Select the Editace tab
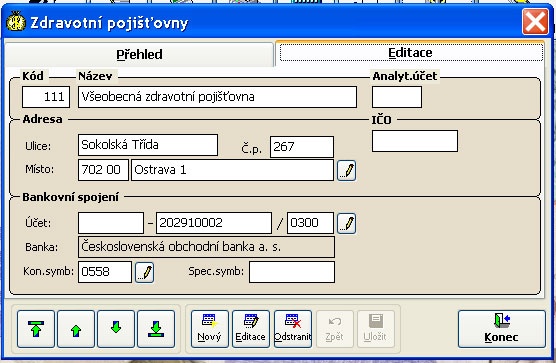 click(411, 53)
